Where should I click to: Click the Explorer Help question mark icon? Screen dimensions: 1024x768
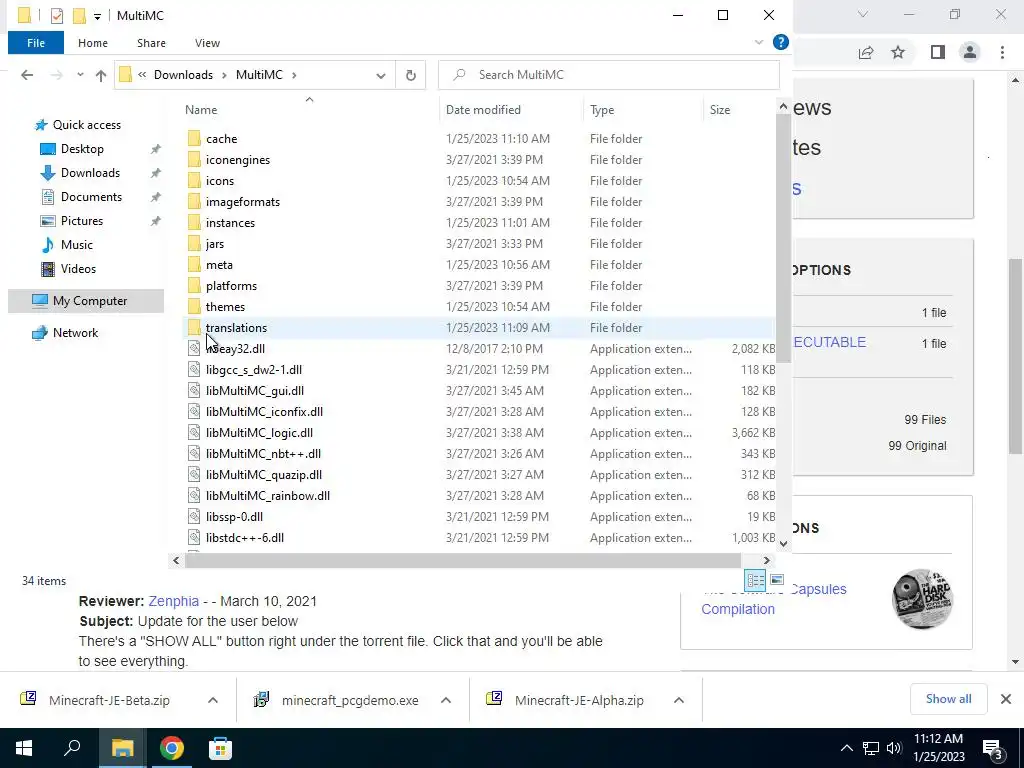tap(780, 42)
